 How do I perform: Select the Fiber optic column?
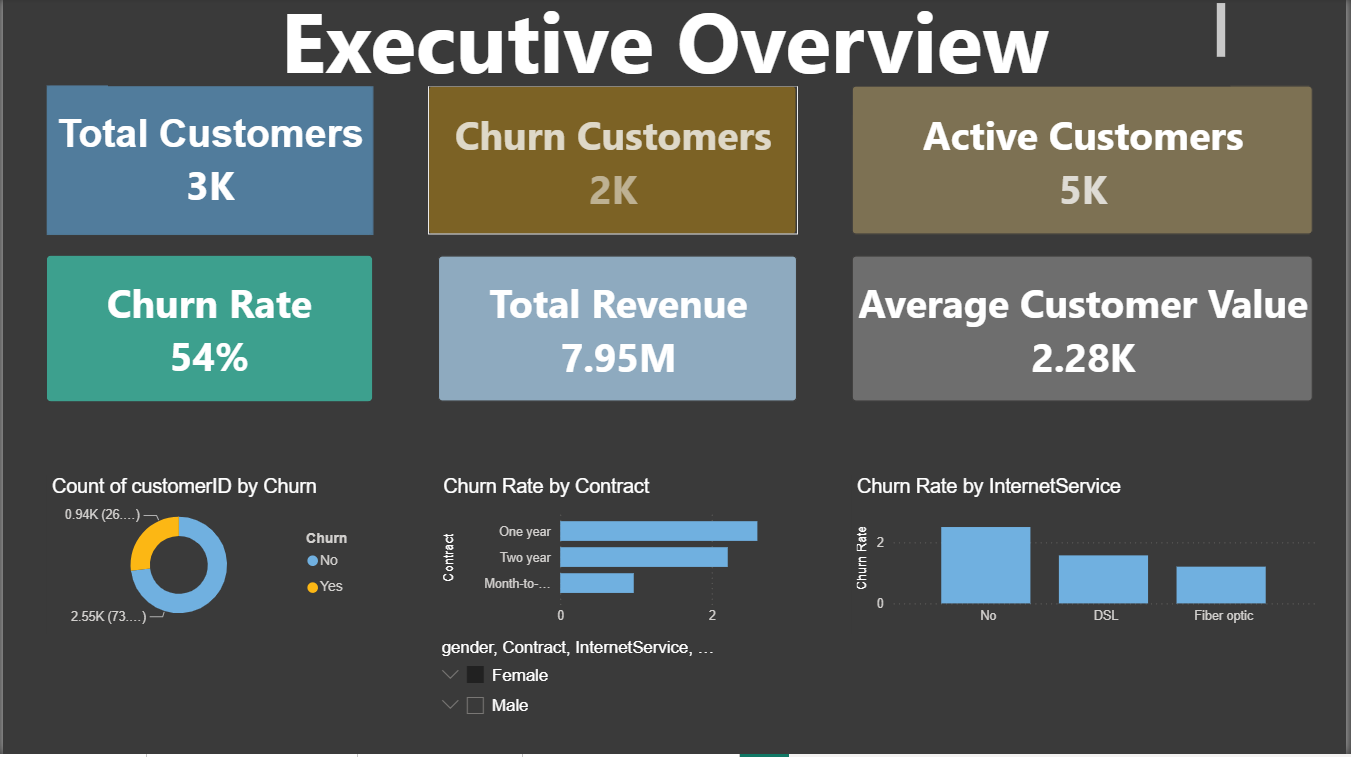(x=1221, y=585)
